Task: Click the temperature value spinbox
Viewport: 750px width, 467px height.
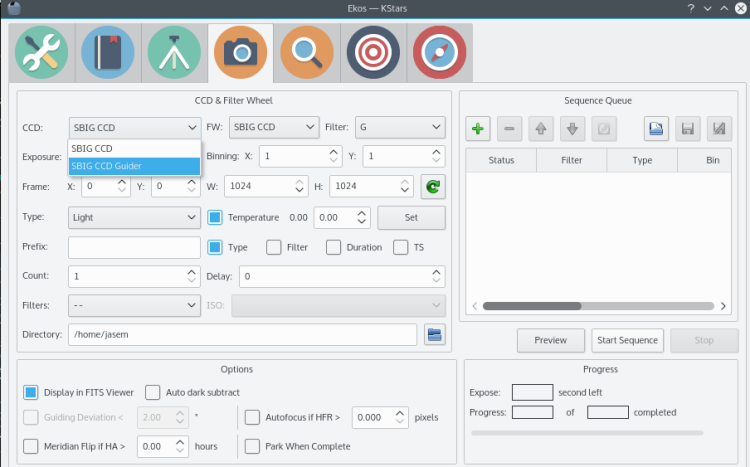Action: pos(342,218)
